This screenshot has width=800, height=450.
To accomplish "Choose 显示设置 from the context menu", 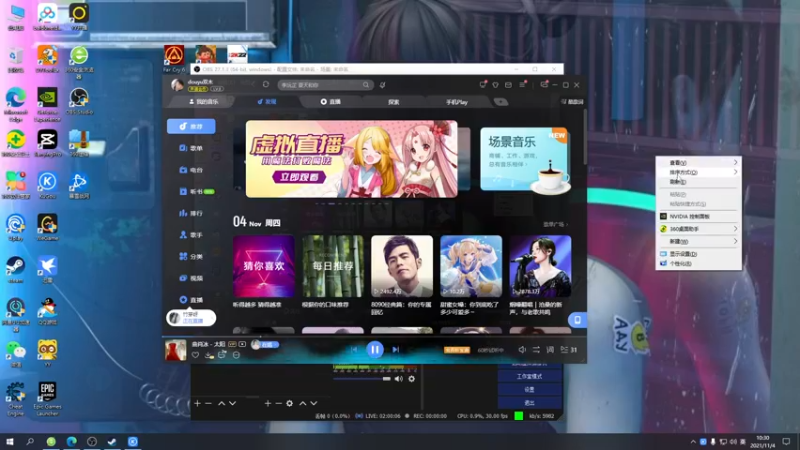I will pyautogui.click(x=698, y=254).
